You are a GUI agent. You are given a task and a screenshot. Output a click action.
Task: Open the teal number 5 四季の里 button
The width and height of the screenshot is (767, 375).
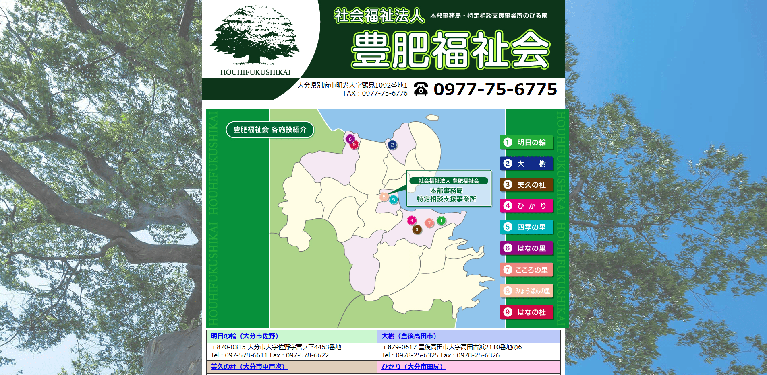click(526, 227)
